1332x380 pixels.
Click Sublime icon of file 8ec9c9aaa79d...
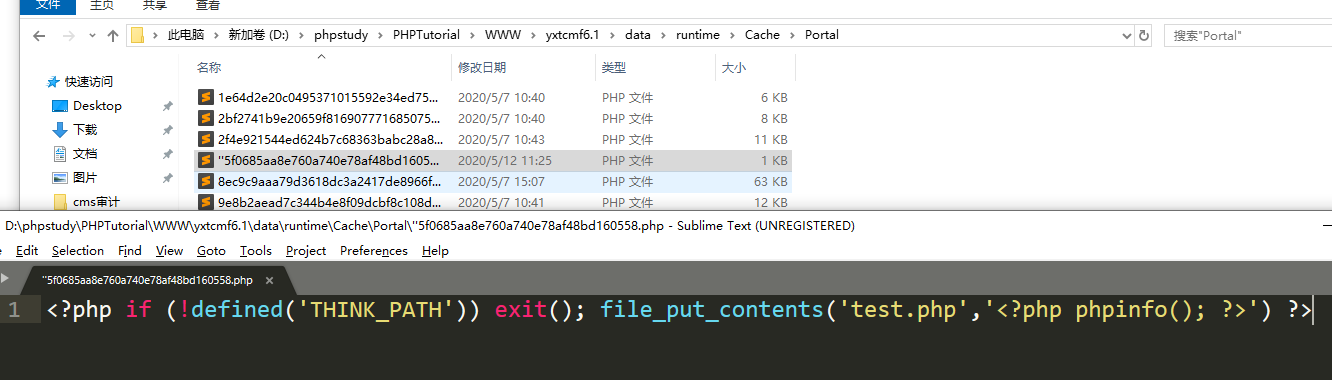205,182
